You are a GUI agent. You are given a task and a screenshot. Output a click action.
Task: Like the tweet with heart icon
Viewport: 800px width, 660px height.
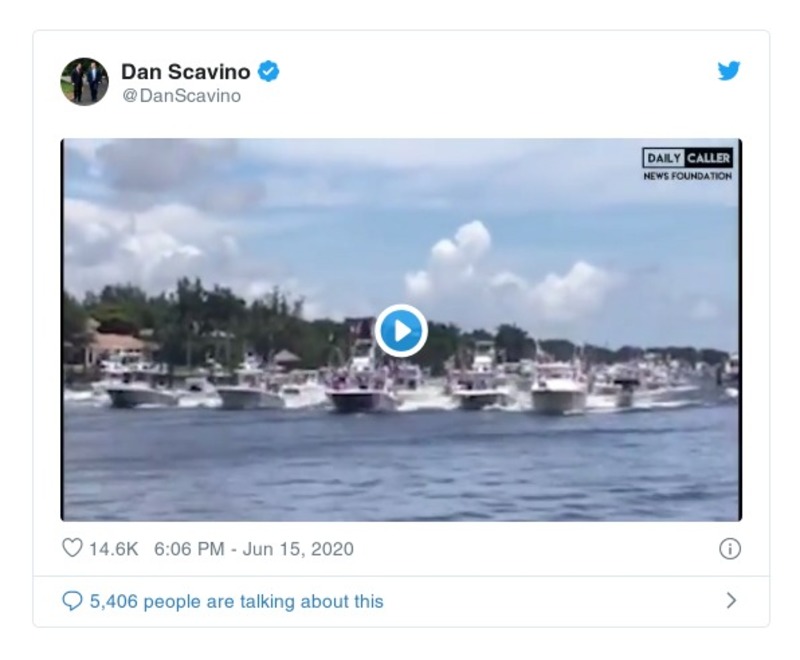point(72,549)
